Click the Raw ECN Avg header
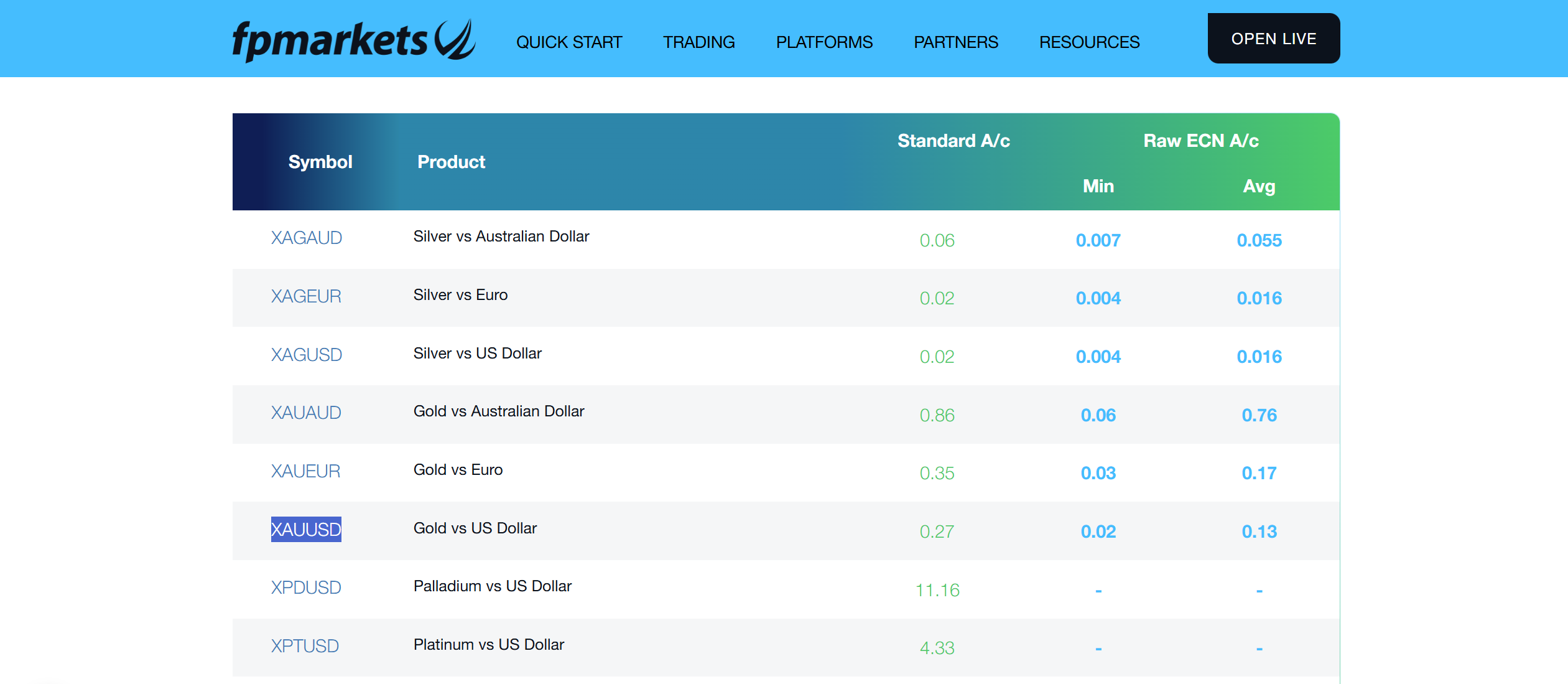The width and height of the screenshot is (1568, 684). point(1259,186)
